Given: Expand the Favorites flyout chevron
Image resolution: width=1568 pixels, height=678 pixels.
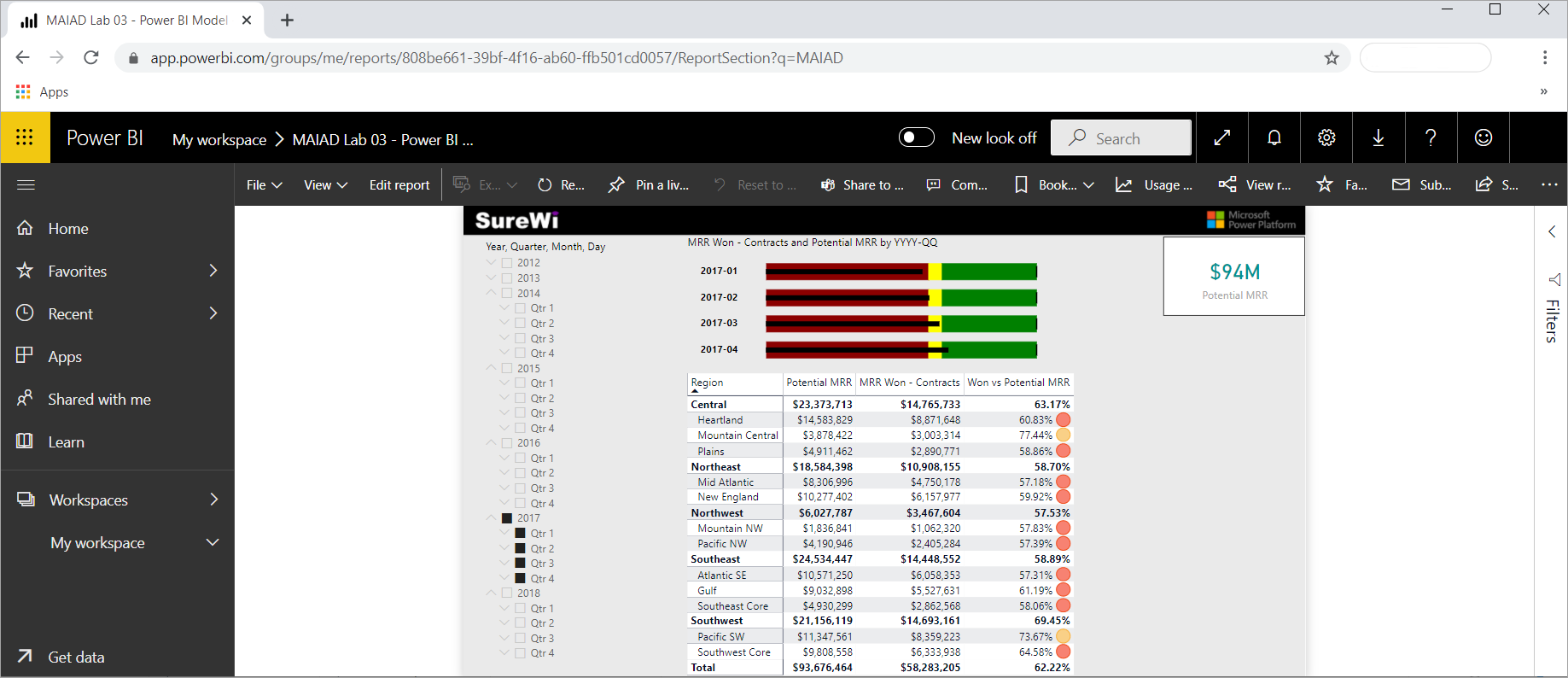Looking at the screenshot, I should (213, 271).
